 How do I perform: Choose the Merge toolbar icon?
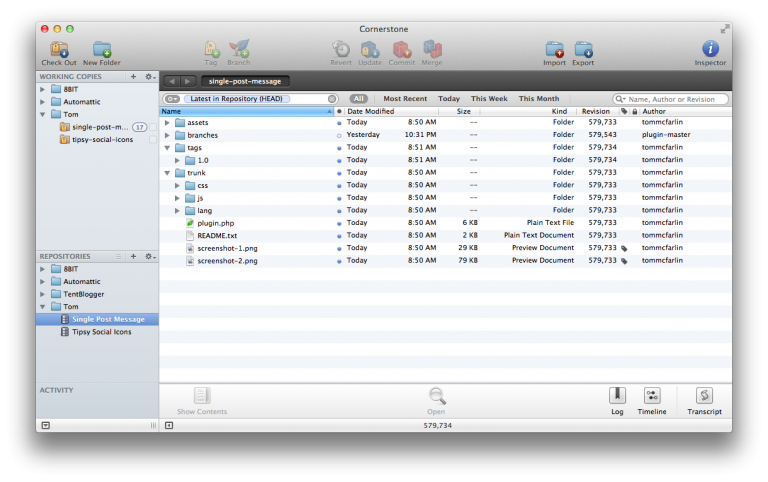(x=432, y=50)
